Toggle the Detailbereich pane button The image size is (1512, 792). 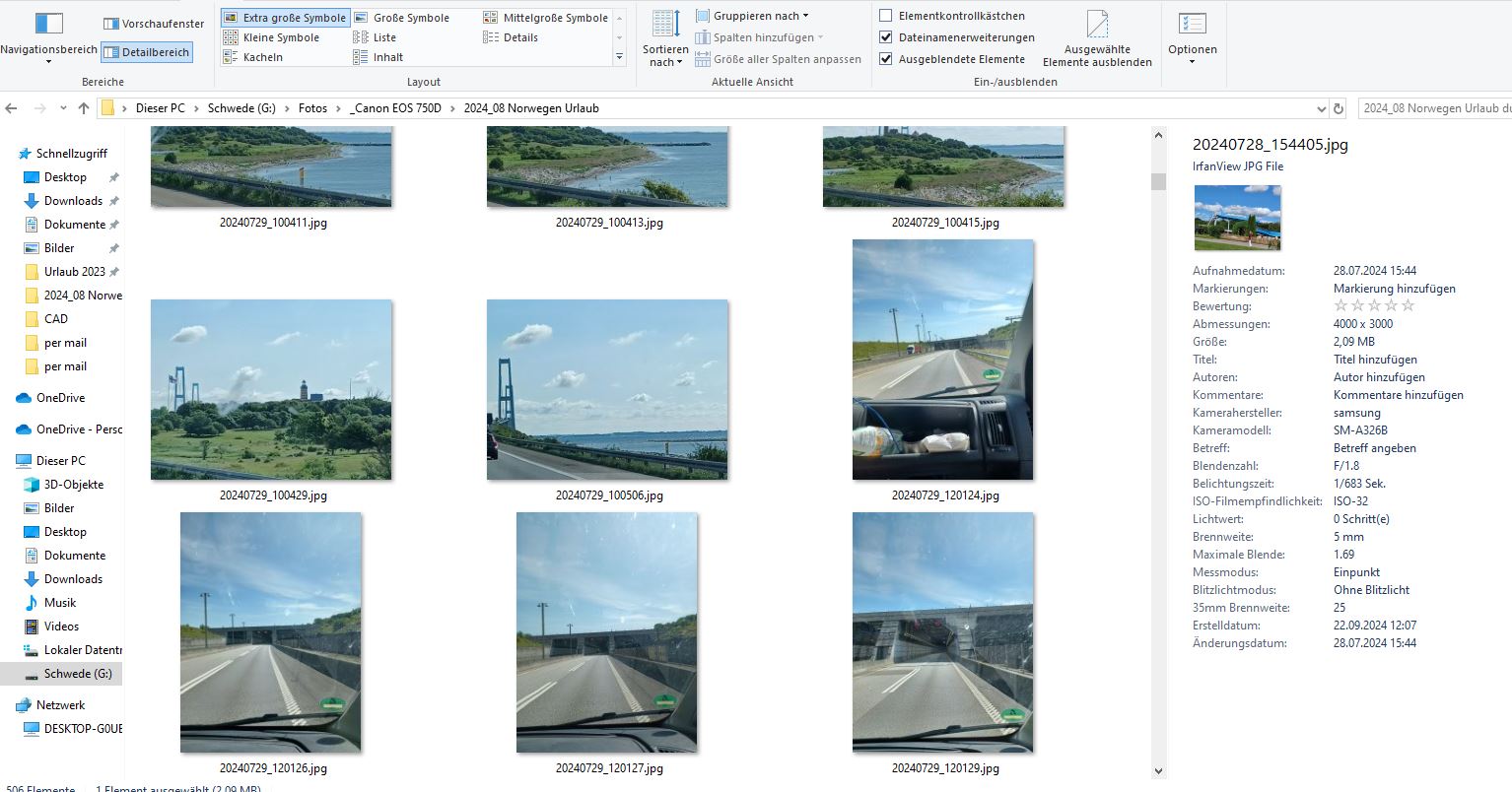click(x=146, y=52)
